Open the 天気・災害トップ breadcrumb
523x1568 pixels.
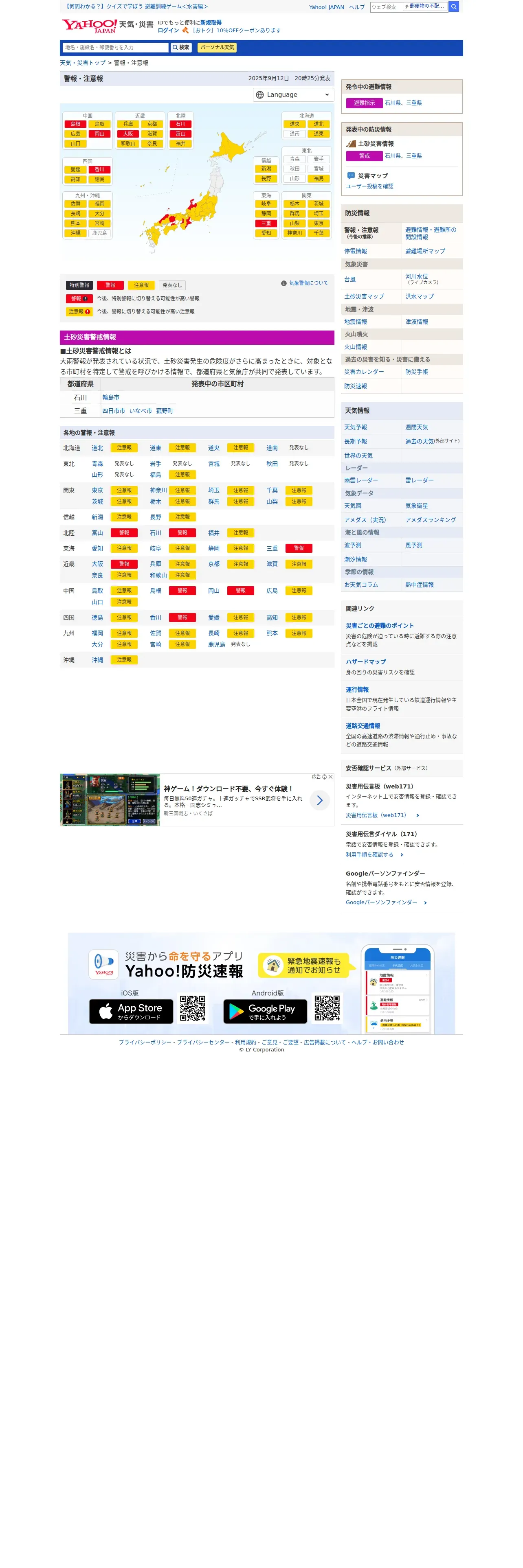(x=83, y=63)
